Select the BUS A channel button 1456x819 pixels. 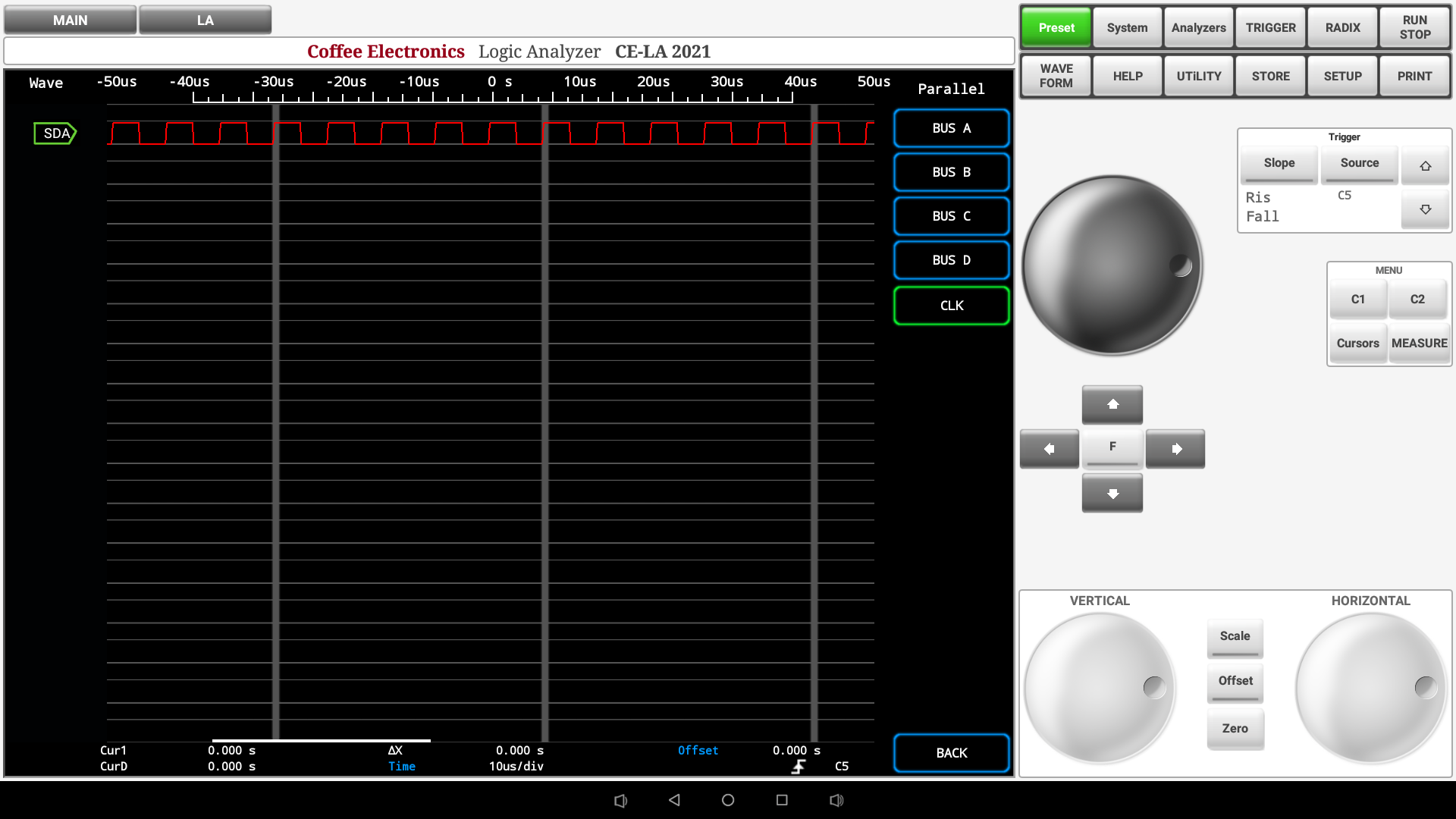point(951,128)
